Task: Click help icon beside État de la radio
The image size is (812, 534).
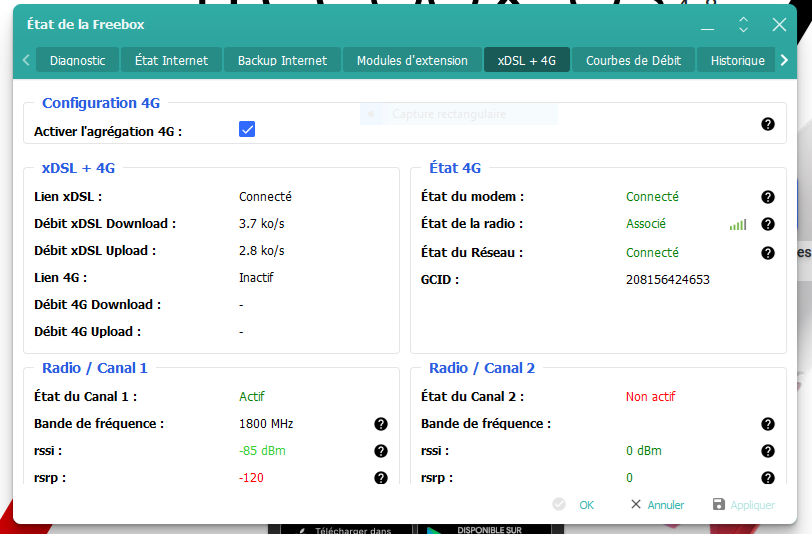Action: click(768, 224)
